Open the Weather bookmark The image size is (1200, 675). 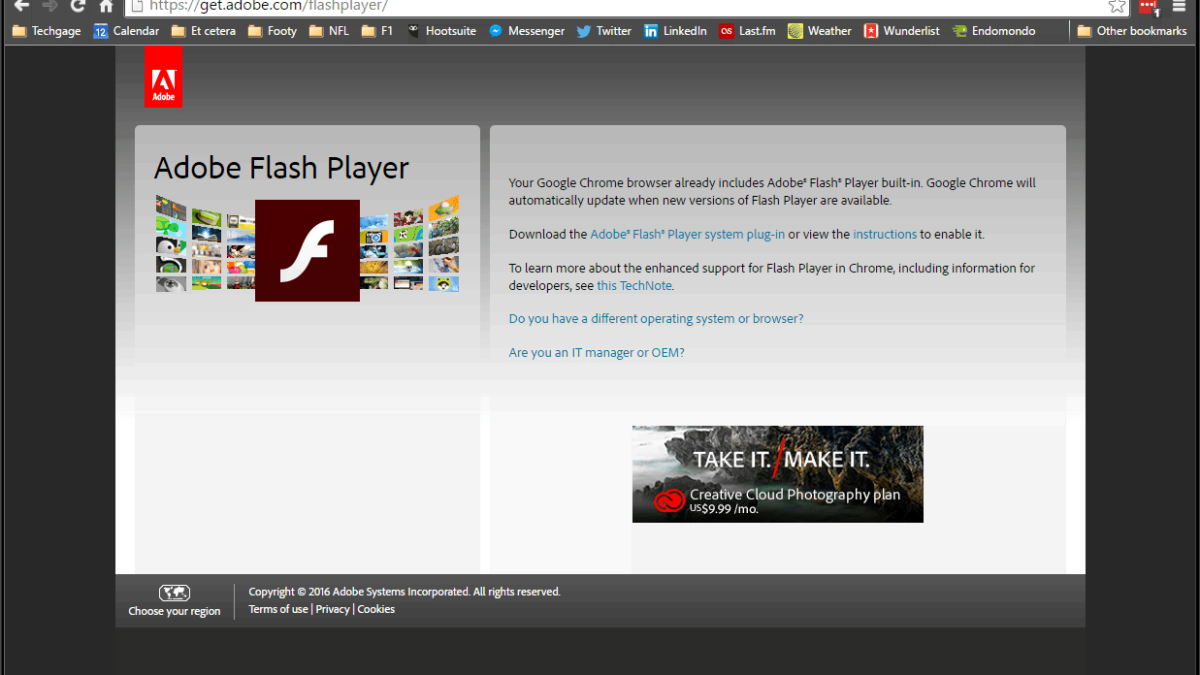click(820, 31)
